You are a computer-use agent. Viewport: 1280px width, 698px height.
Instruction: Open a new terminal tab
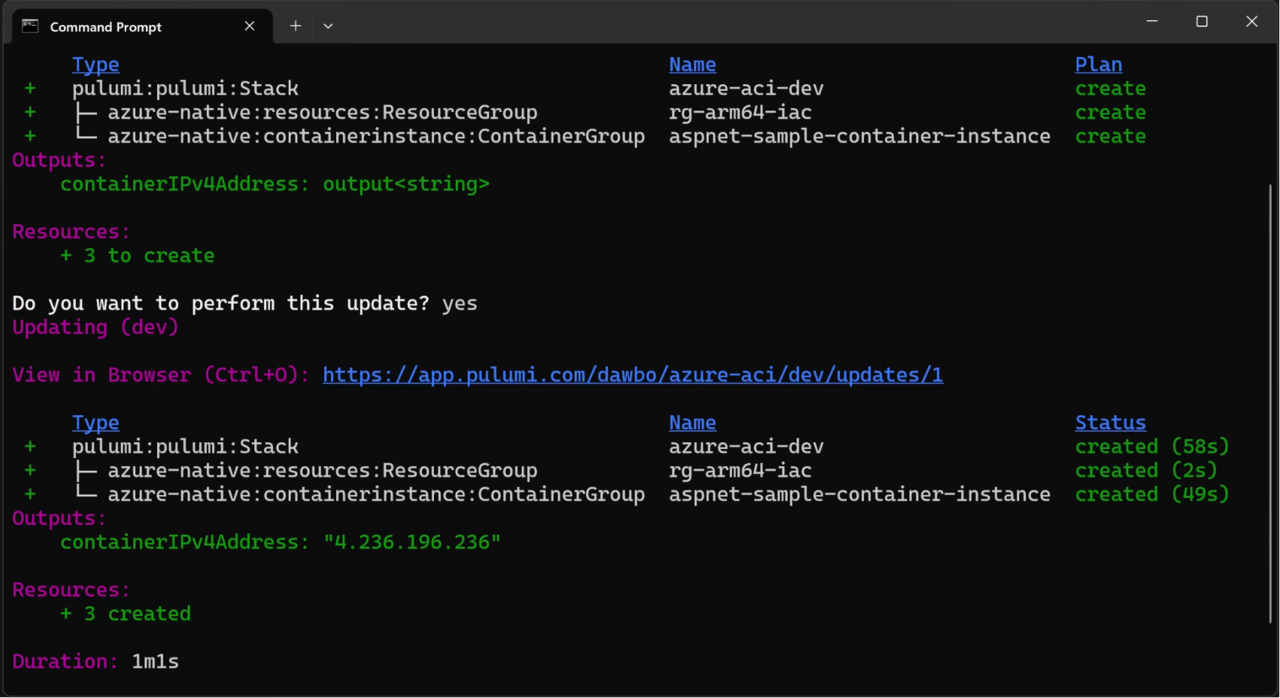295,26
